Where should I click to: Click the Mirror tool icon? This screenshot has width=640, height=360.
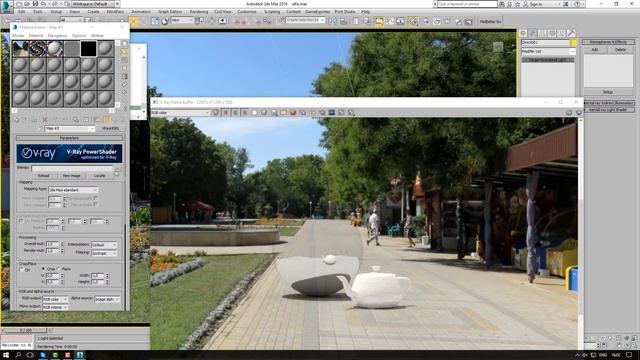point(333,21)
